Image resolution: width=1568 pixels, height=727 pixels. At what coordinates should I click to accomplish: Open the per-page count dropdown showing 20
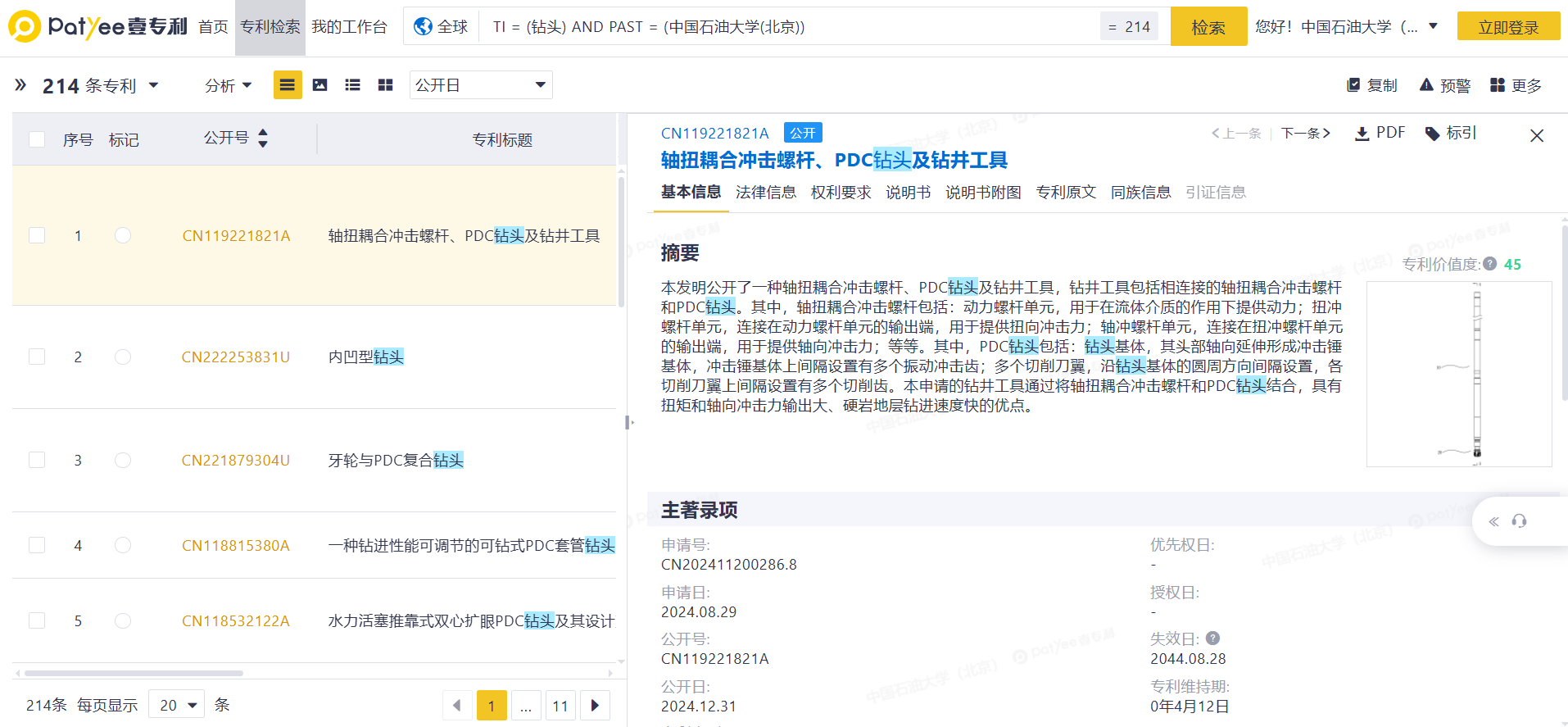[177, 705]
